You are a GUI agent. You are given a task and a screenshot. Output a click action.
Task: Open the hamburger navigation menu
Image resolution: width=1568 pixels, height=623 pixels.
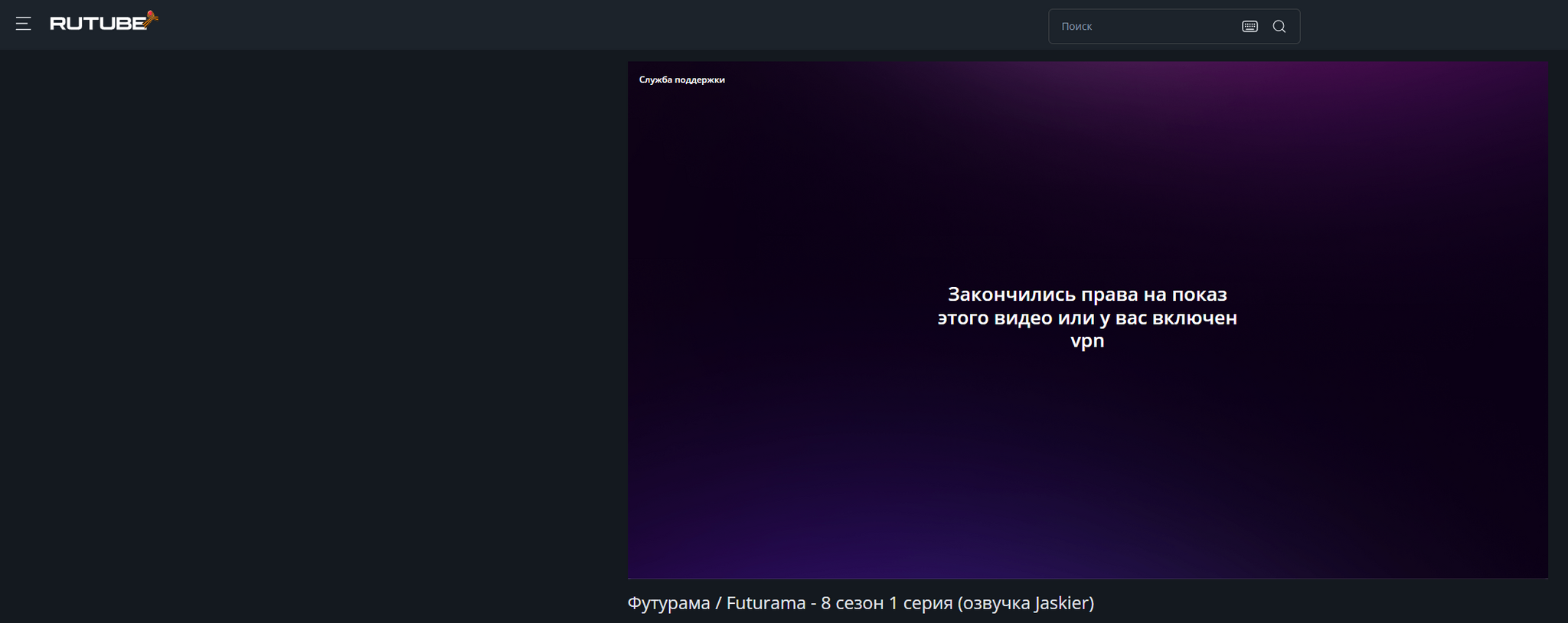click(x=23, y=24)
